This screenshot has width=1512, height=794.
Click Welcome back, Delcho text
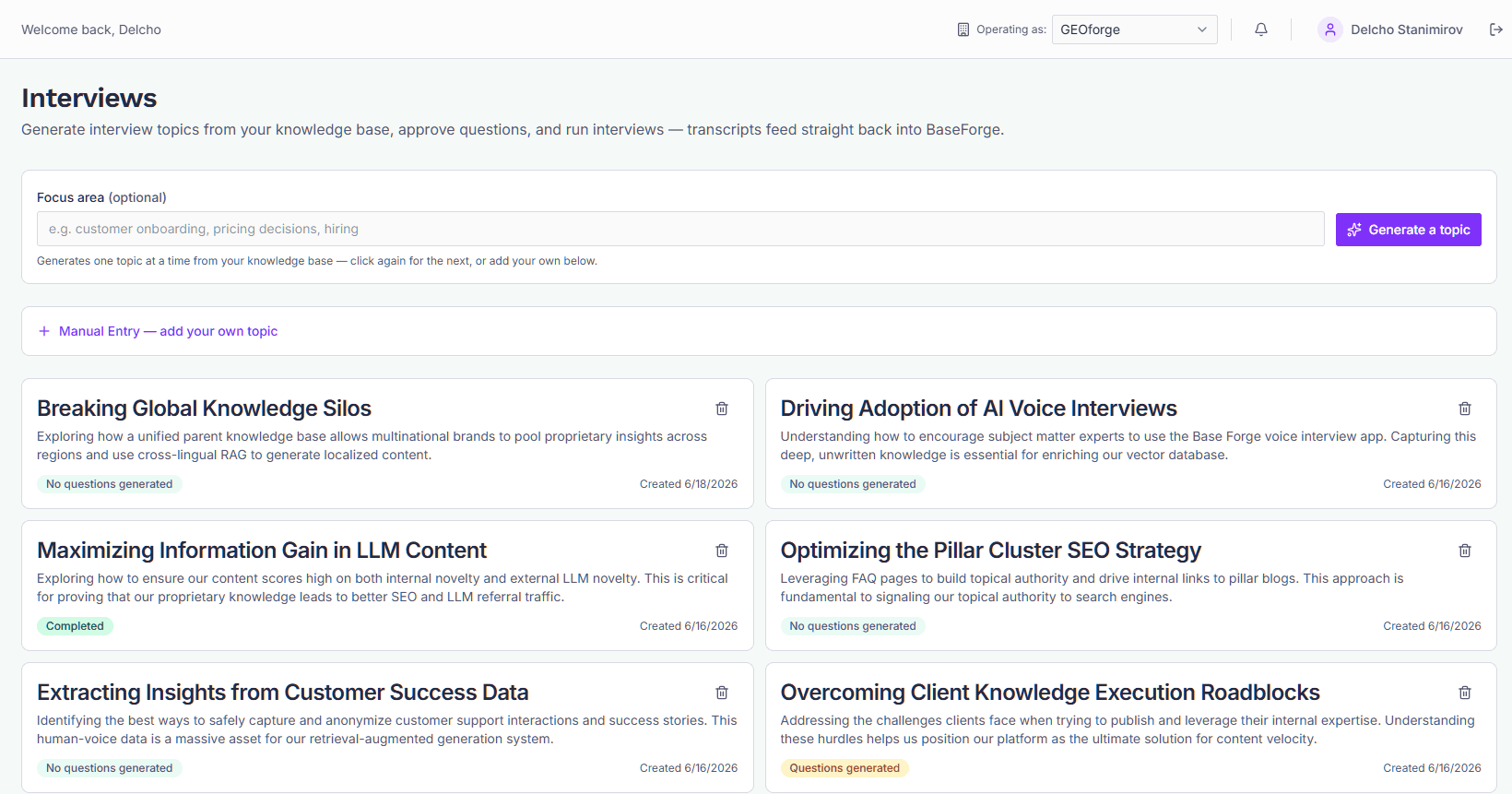91,30
